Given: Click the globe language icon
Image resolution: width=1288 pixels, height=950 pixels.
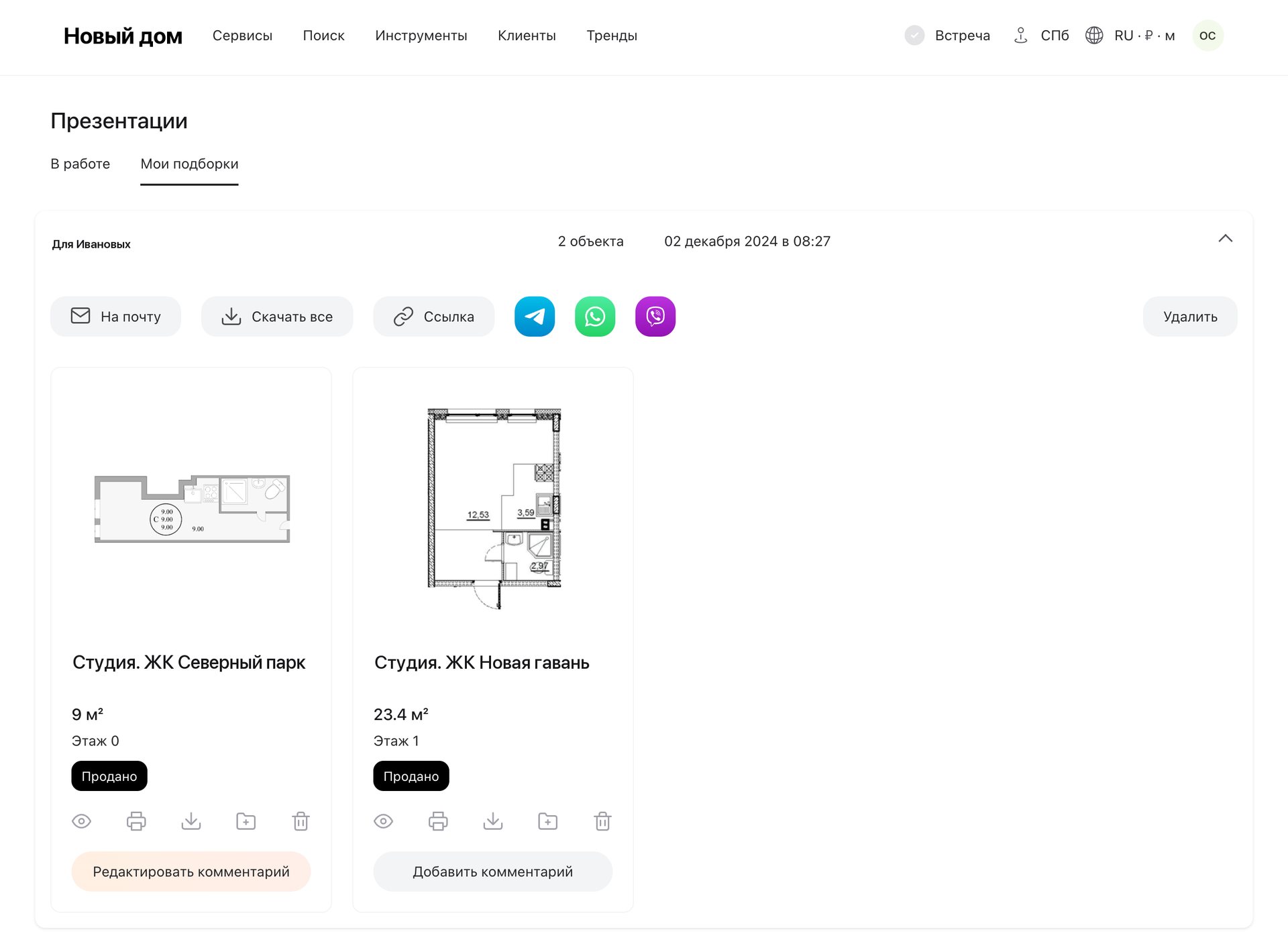Looking at the screenshot, I should coord(1094,36).
